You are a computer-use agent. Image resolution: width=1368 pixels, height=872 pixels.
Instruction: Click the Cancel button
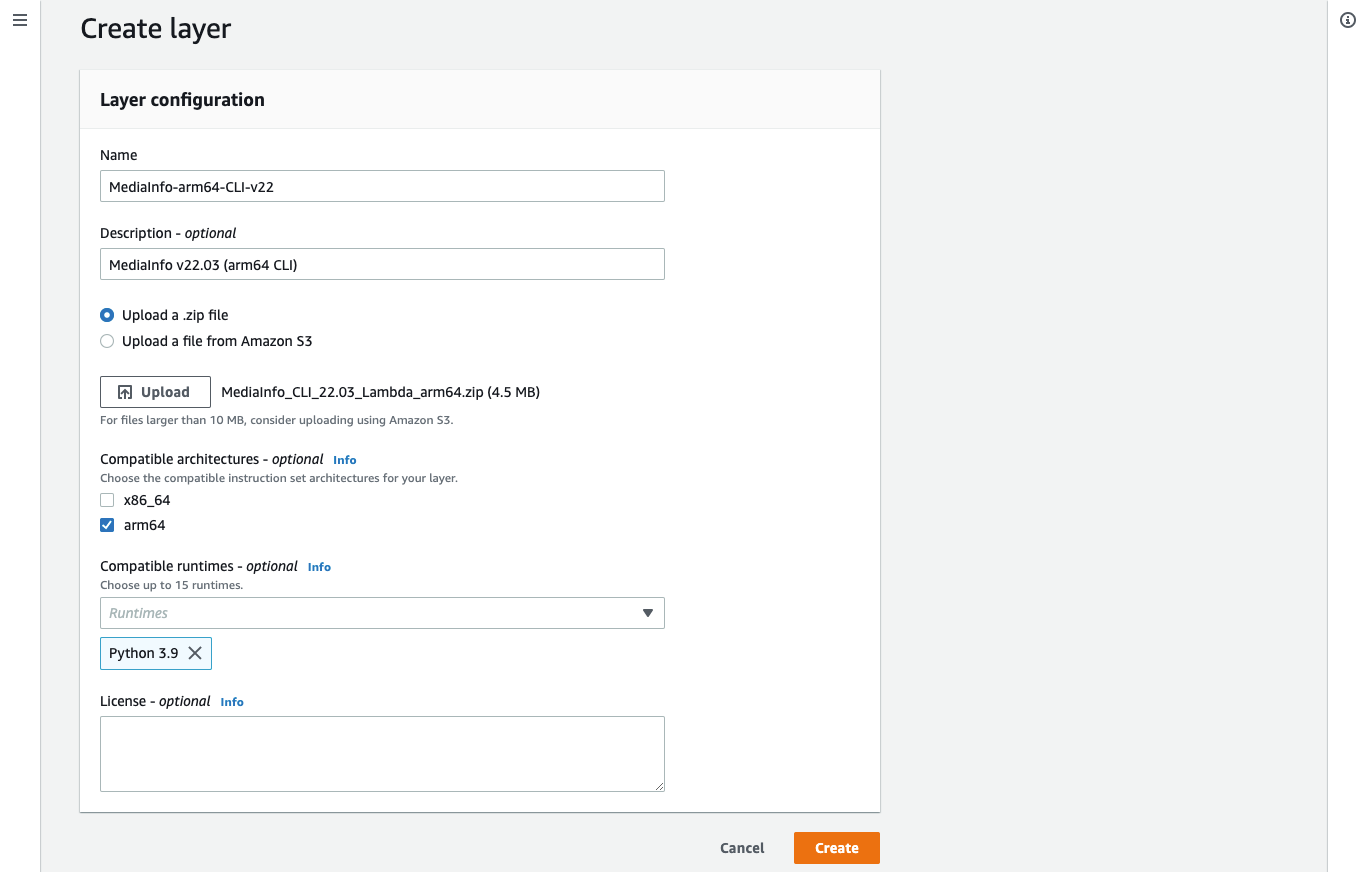(741, 848)
